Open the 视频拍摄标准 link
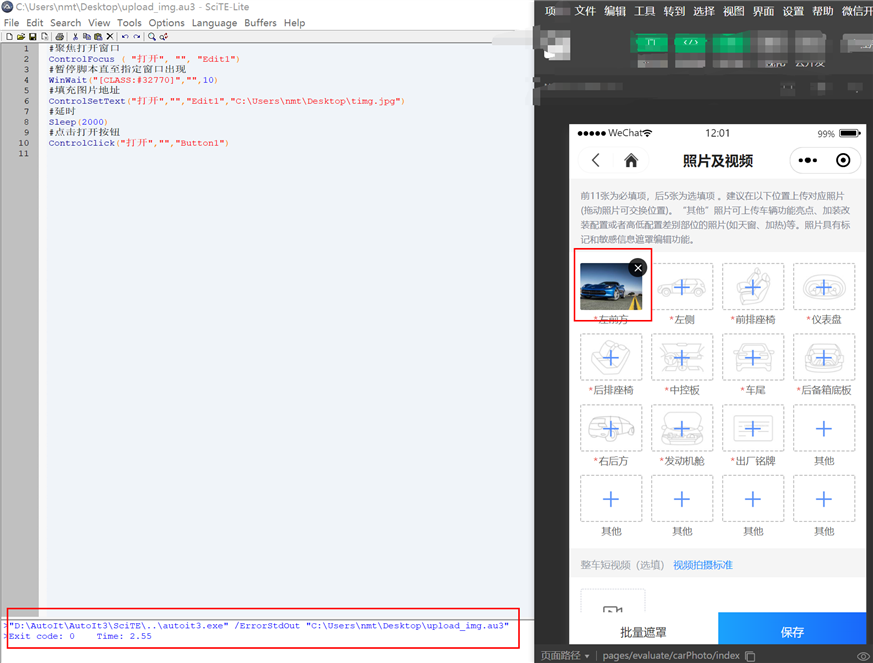Viewport: 873px width, 663px height. point(703,565)
